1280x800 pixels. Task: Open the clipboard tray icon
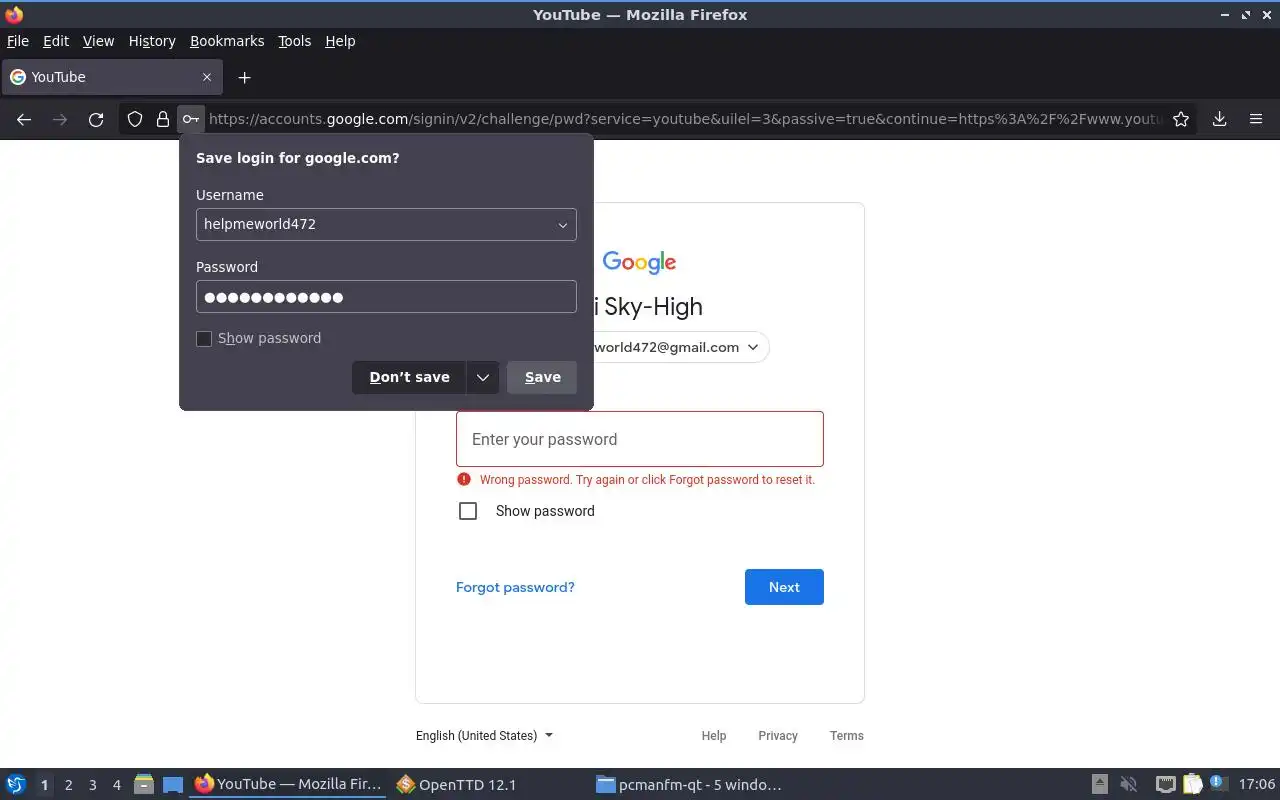point(1193,784)
